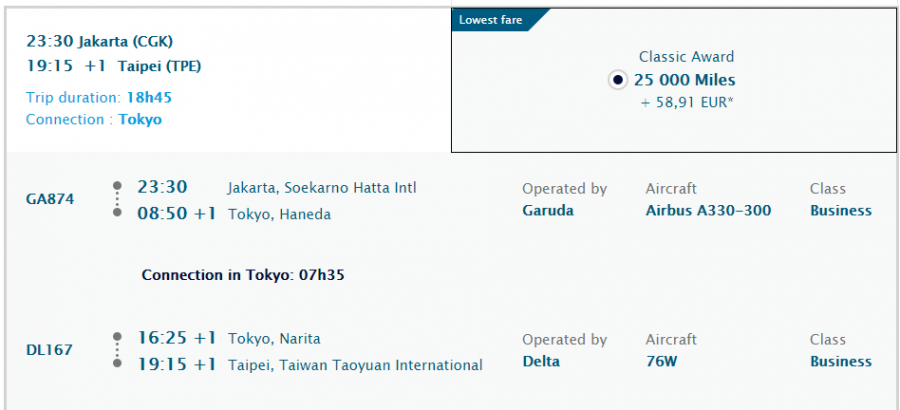Click the 19:15 +1 Taipei (TPE) arrival header
Viewport: 900px width, 410px height.
(x=114, y=66)
